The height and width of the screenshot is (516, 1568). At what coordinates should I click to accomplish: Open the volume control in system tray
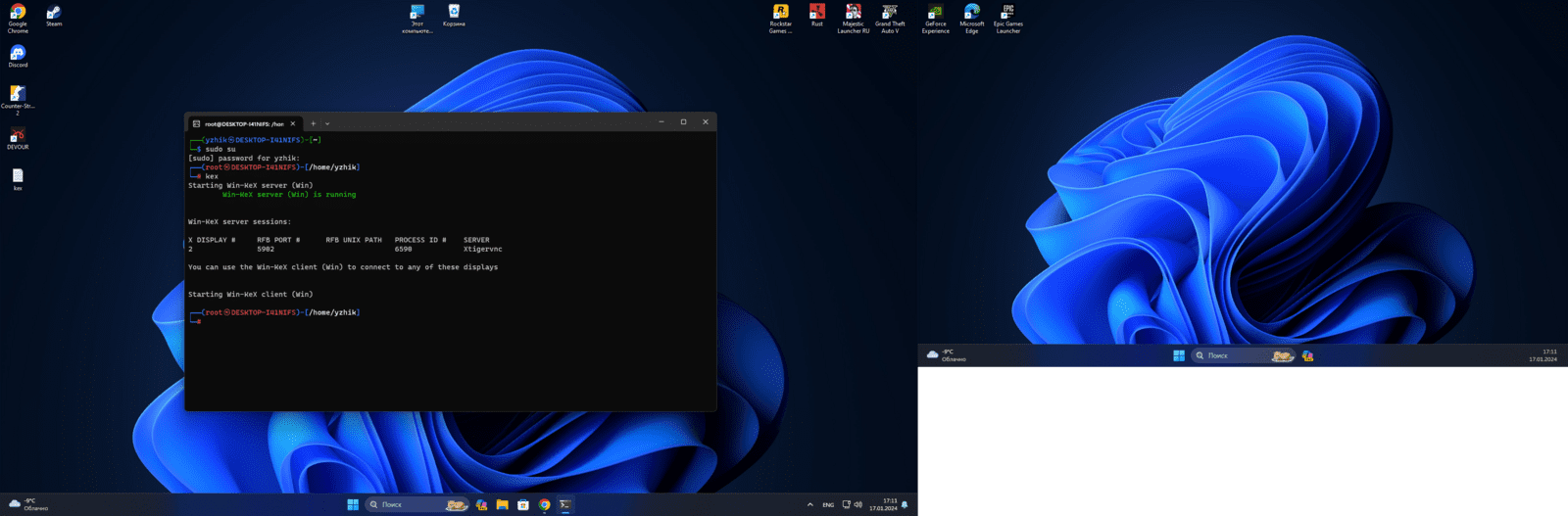[858, 505]
